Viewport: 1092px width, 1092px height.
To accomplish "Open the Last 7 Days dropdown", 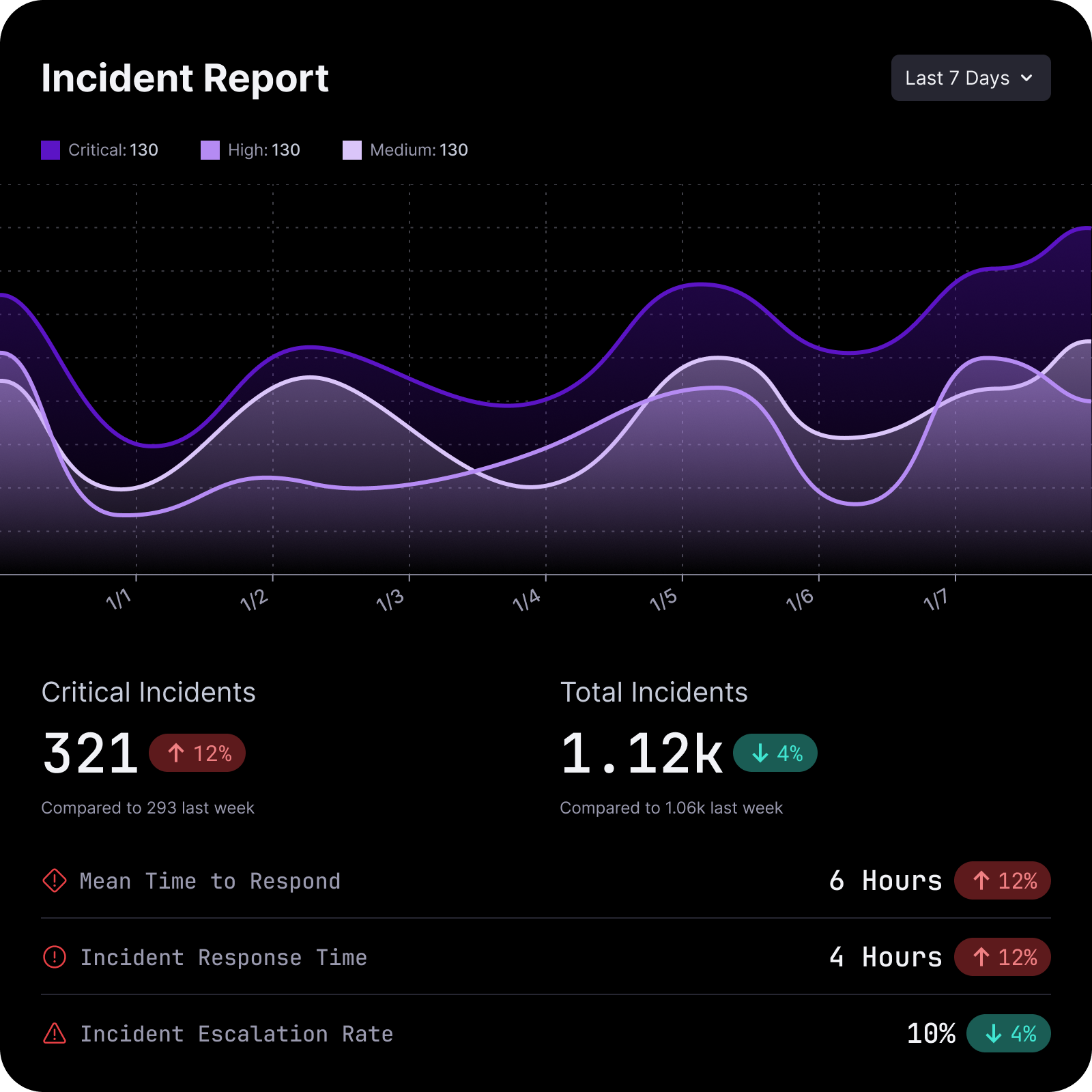I will tap(969, 78).
